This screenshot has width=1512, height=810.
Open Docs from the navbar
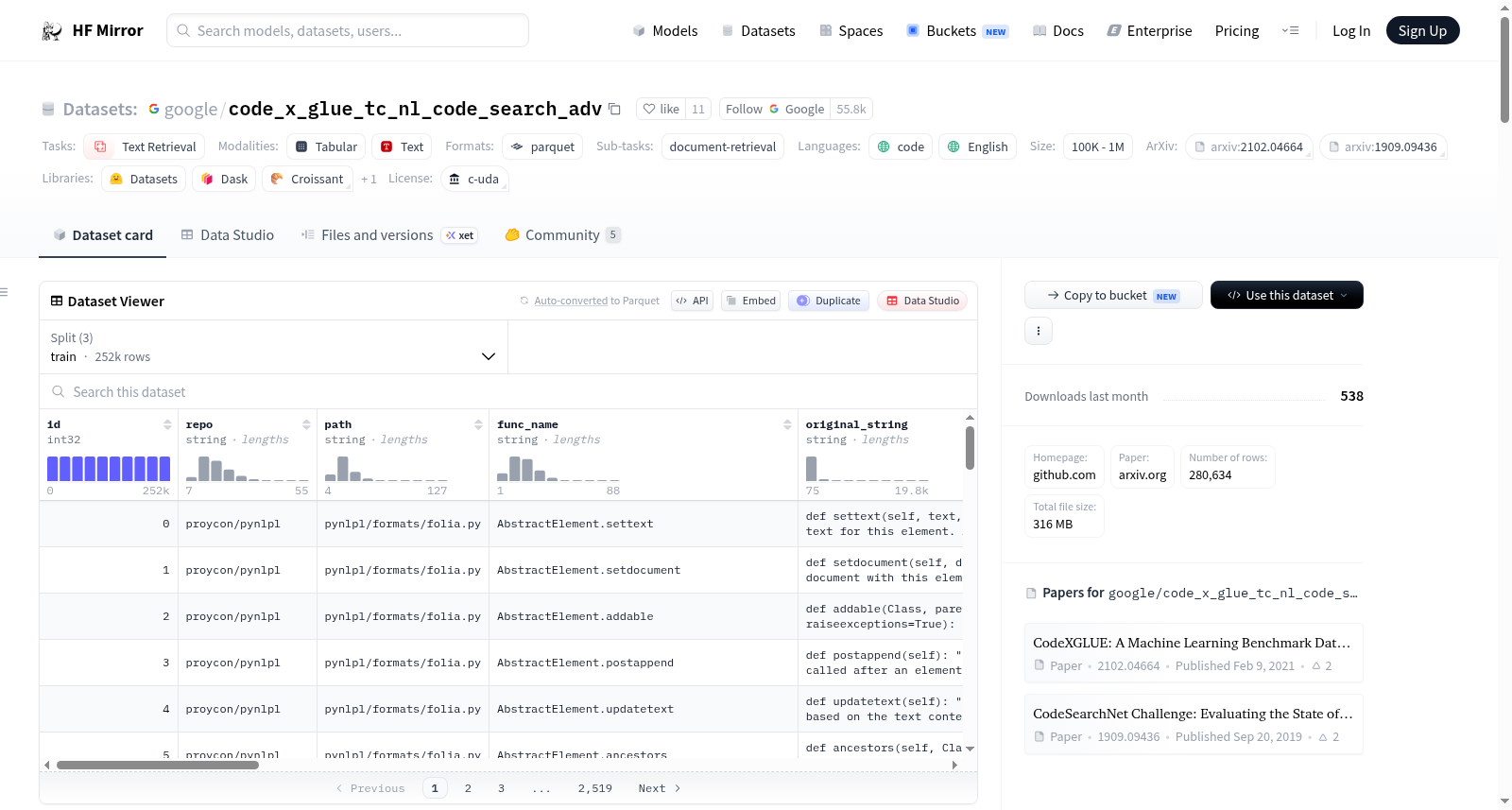click(x=1058, y=30)
